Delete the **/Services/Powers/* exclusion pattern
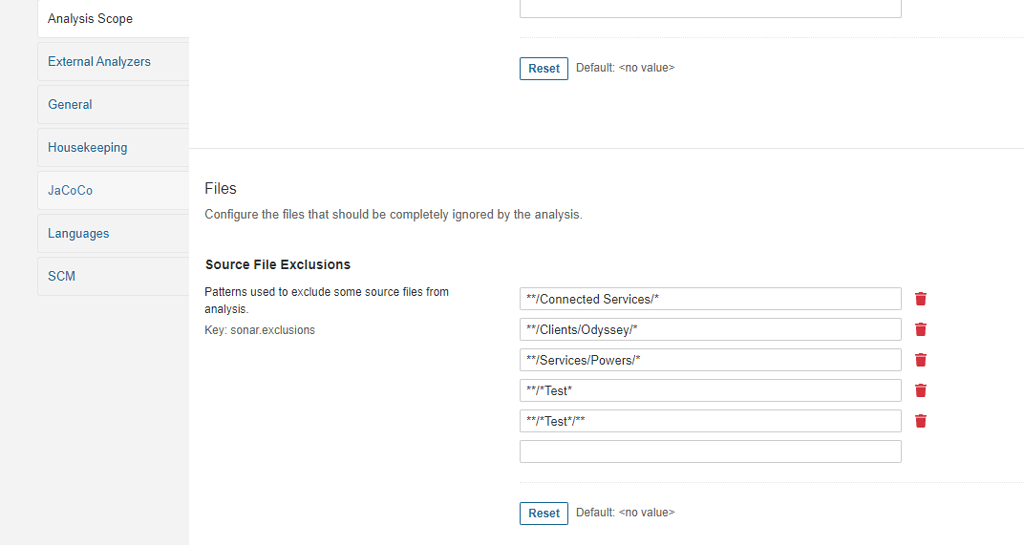Image resolution: width=1024 pixels, height=545 pixels. tap(921, 360)
